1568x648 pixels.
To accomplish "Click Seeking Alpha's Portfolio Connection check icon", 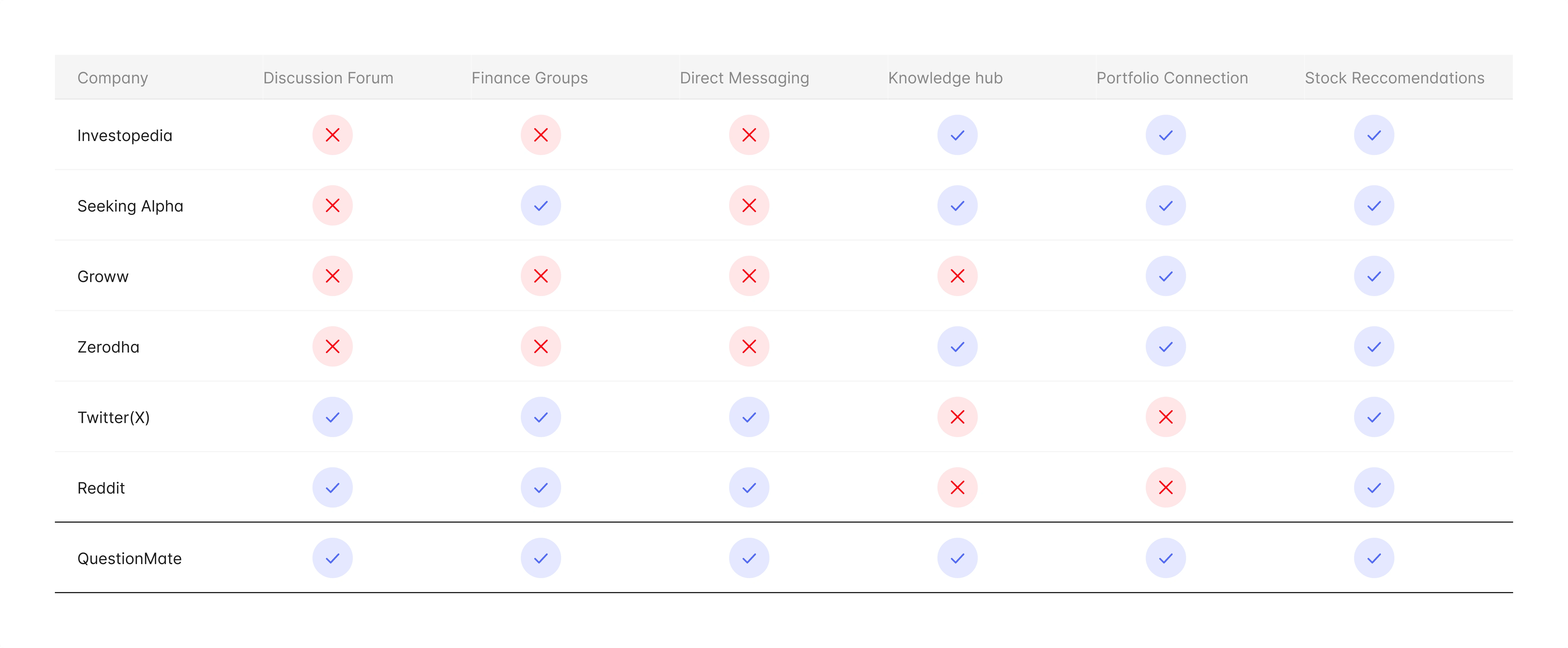I will tap(1166, 206).
